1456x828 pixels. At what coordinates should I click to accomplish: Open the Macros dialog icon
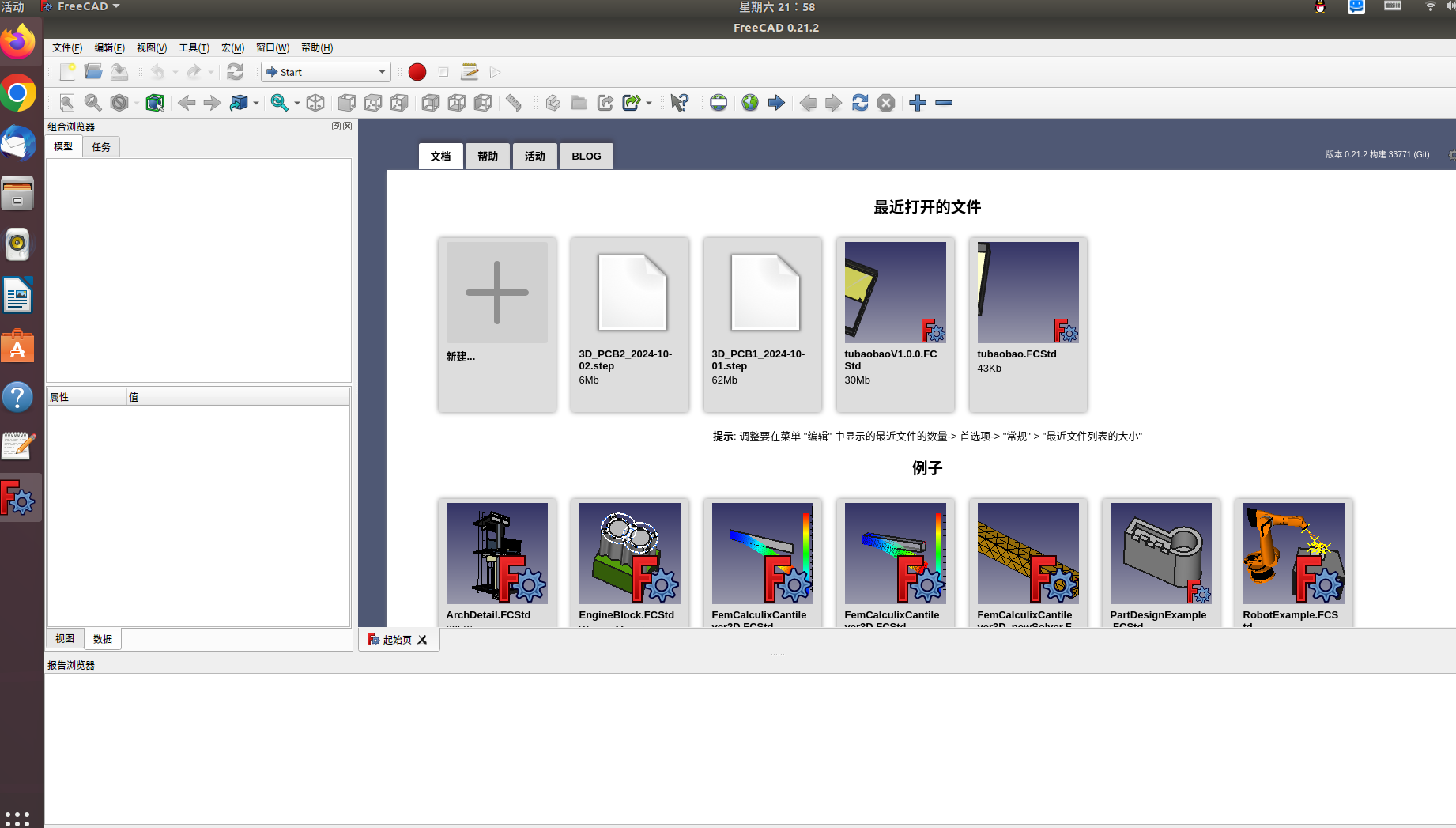pos(470,72)
